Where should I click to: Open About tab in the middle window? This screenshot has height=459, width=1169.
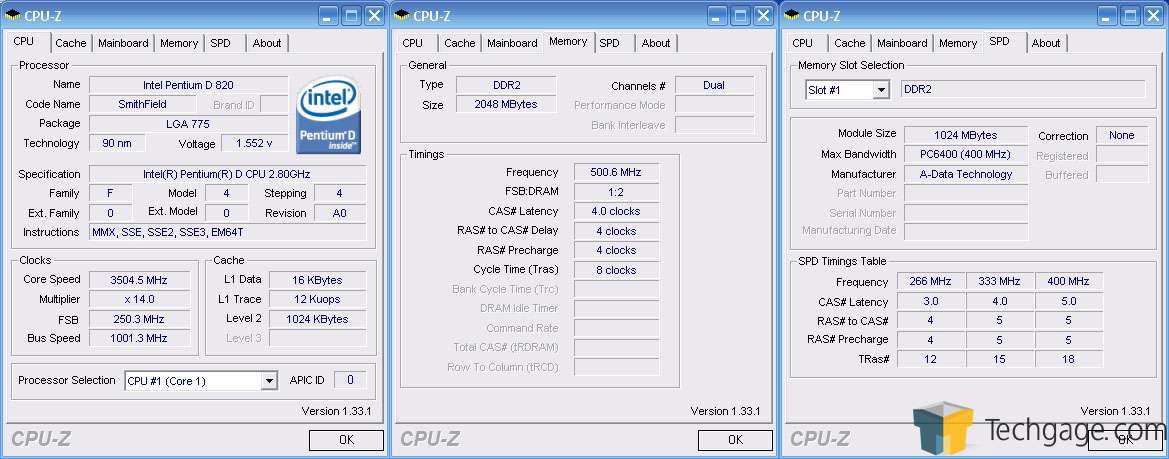(x=656, y=43)
